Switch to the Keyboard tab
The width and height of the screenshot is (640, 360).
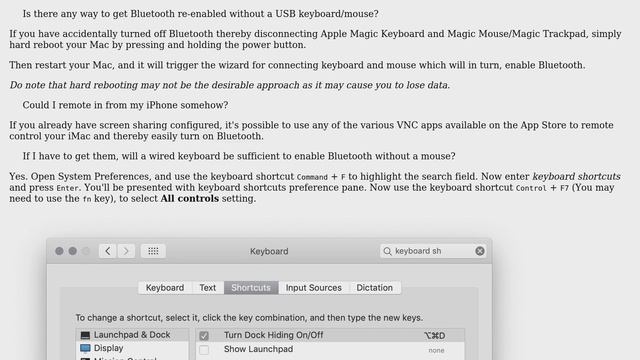point(165,288)
